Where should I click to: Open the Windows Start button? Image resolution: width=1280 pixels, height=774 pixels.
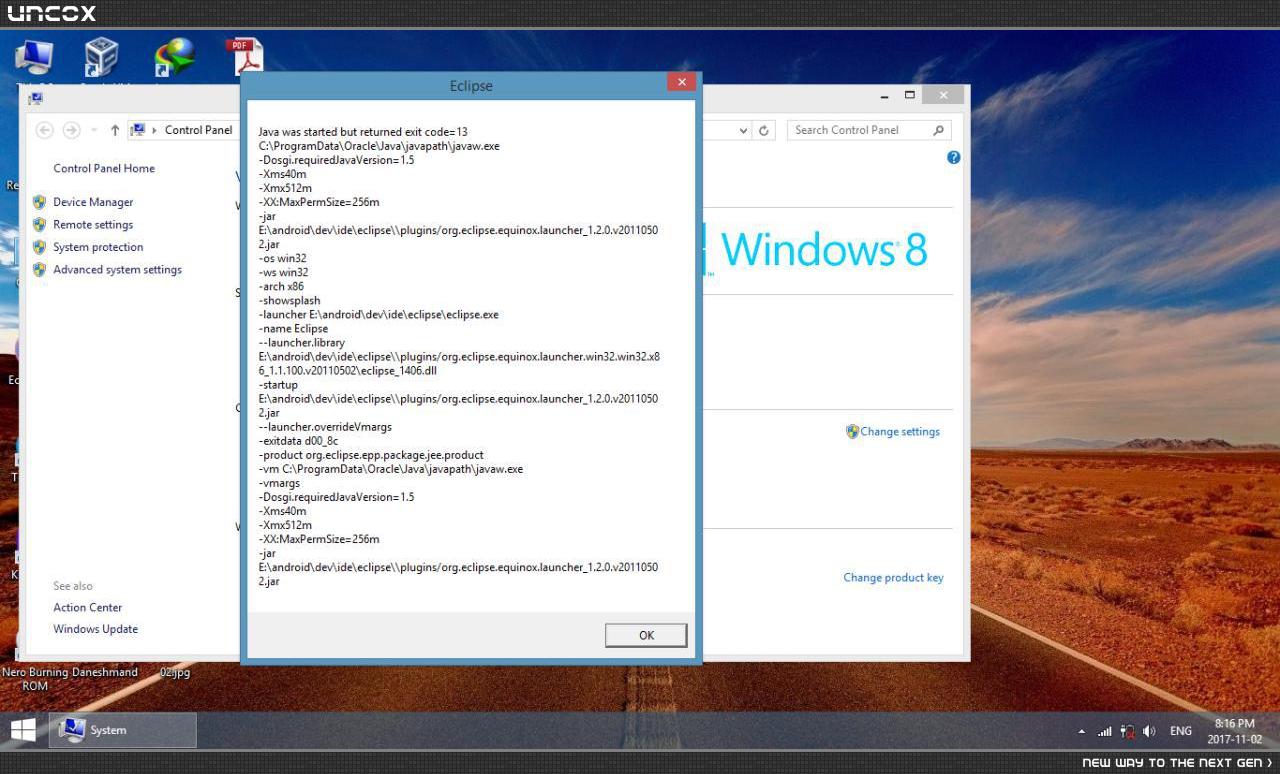[x=23, y=730]
